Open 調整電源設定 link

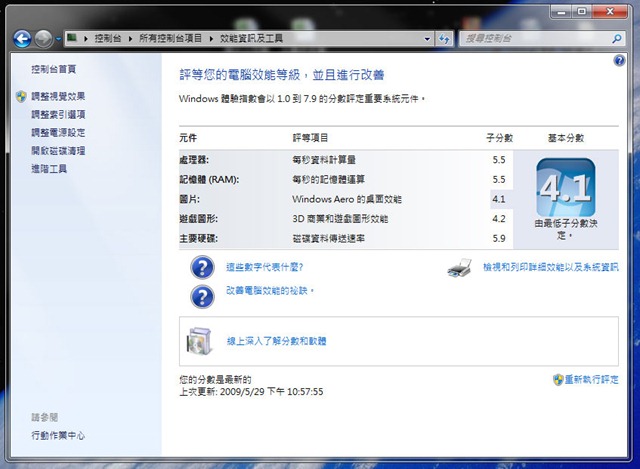[58, 133]
